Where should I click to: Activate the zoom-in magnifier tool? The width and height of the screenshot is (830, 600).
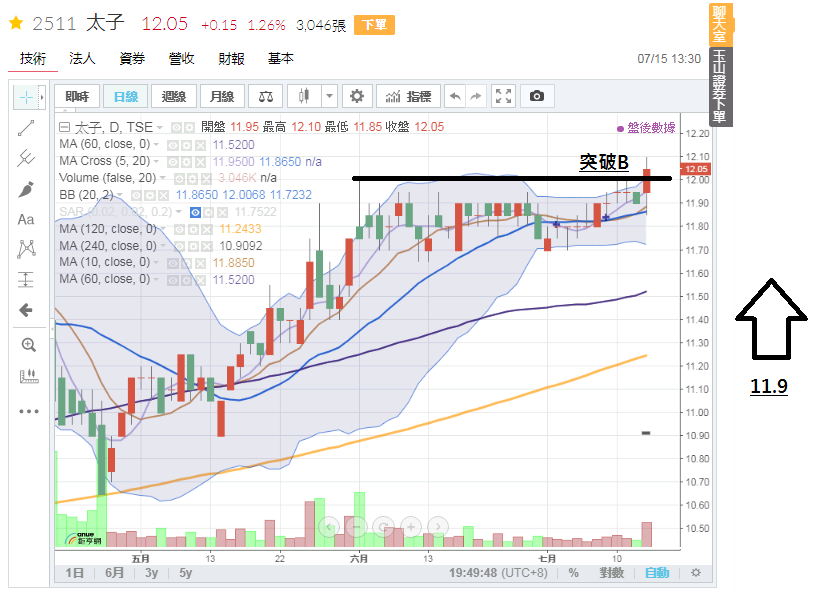[28, 345]
